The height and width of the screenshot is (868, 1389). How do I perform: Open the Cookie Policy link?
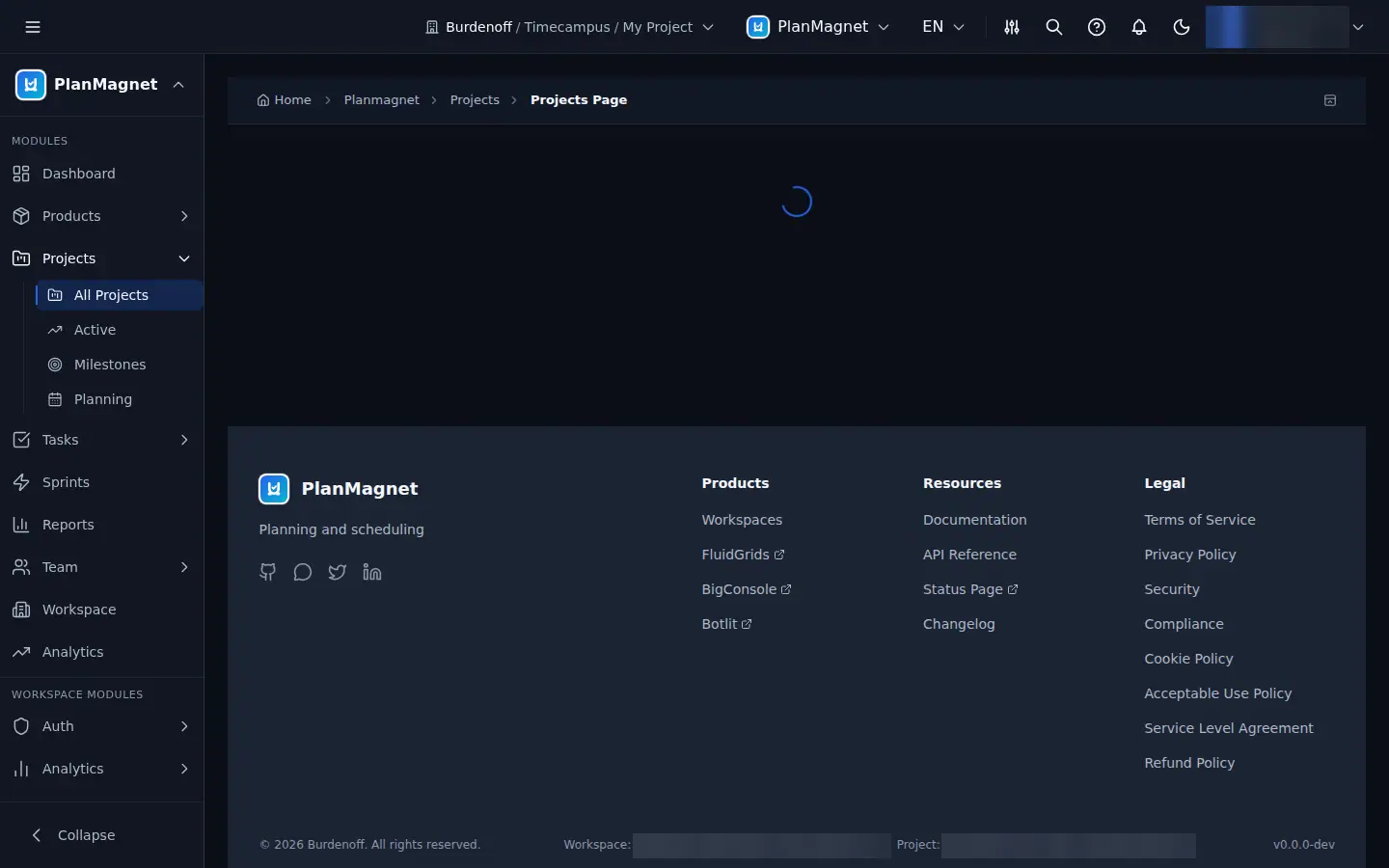coord(1188,659)
